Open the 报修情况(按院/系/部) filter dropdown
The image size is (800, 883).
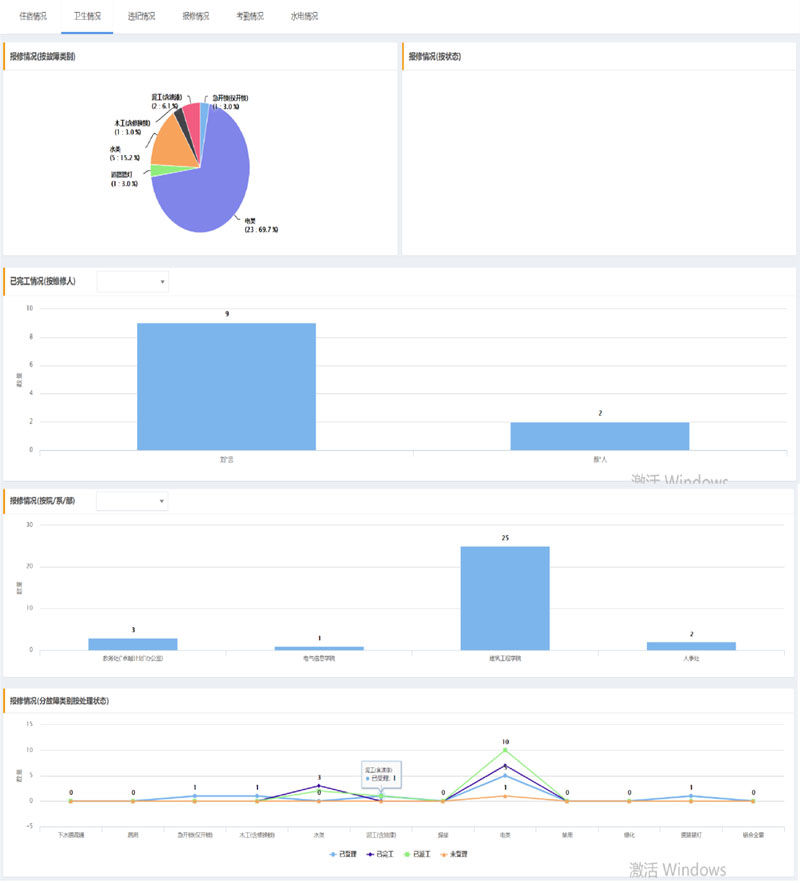tap(133, 501)
